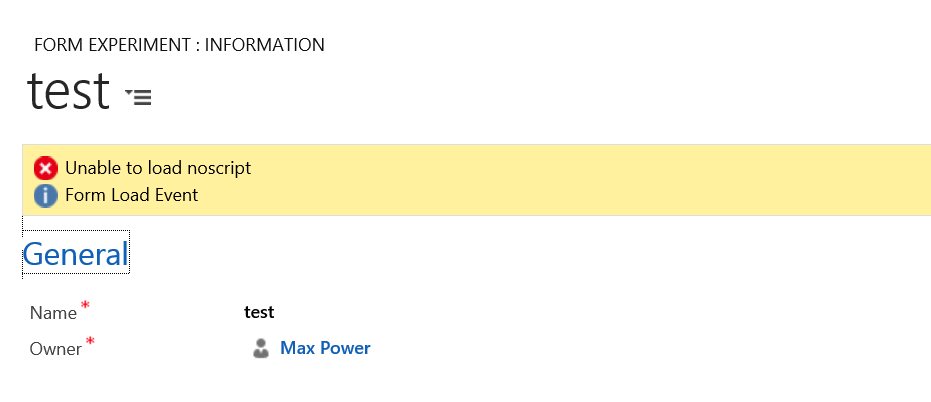
Task: Click the red asterisk next to Name
Action: point(85,305)
